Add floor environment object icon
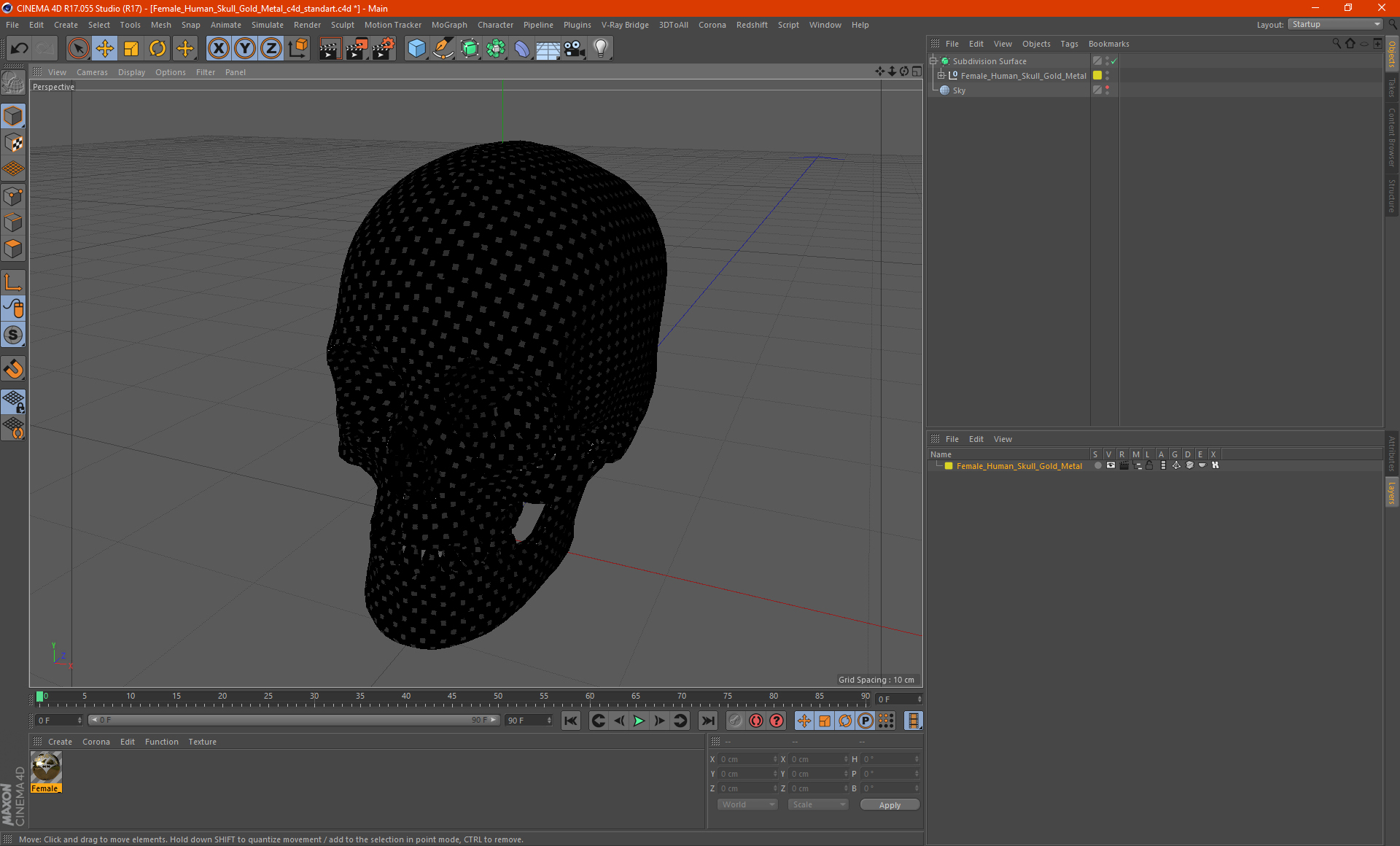 548,49
